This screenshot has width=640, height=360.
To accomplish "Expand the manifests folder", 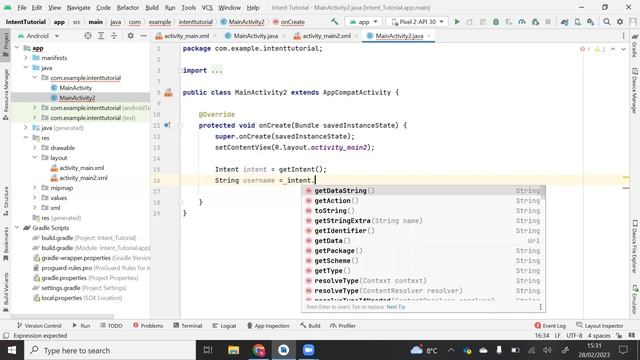I will tap(26, 58).
